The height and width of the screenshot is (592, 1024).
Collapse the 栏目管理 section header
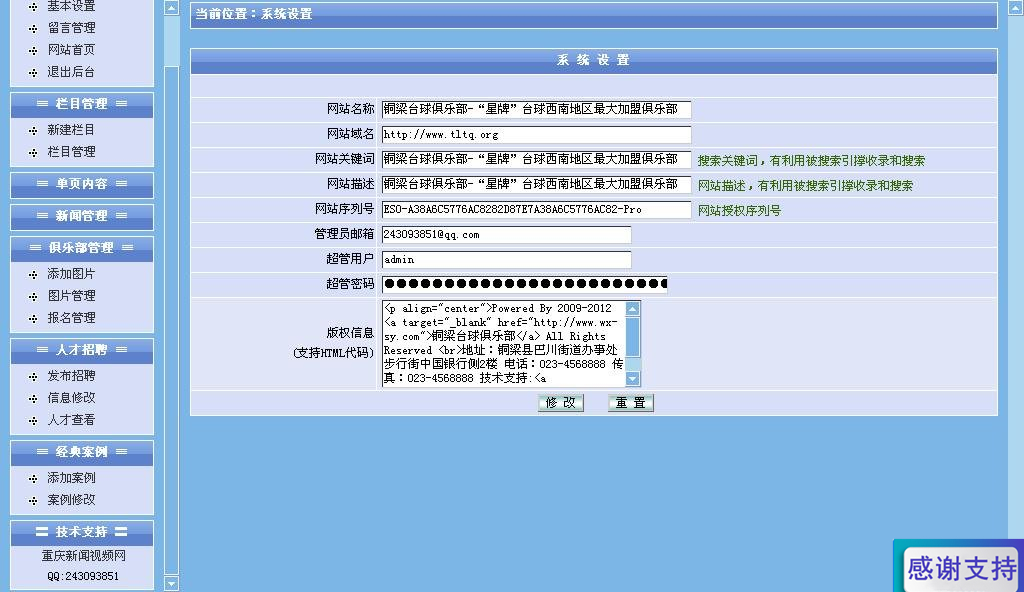tap(82, 104)
